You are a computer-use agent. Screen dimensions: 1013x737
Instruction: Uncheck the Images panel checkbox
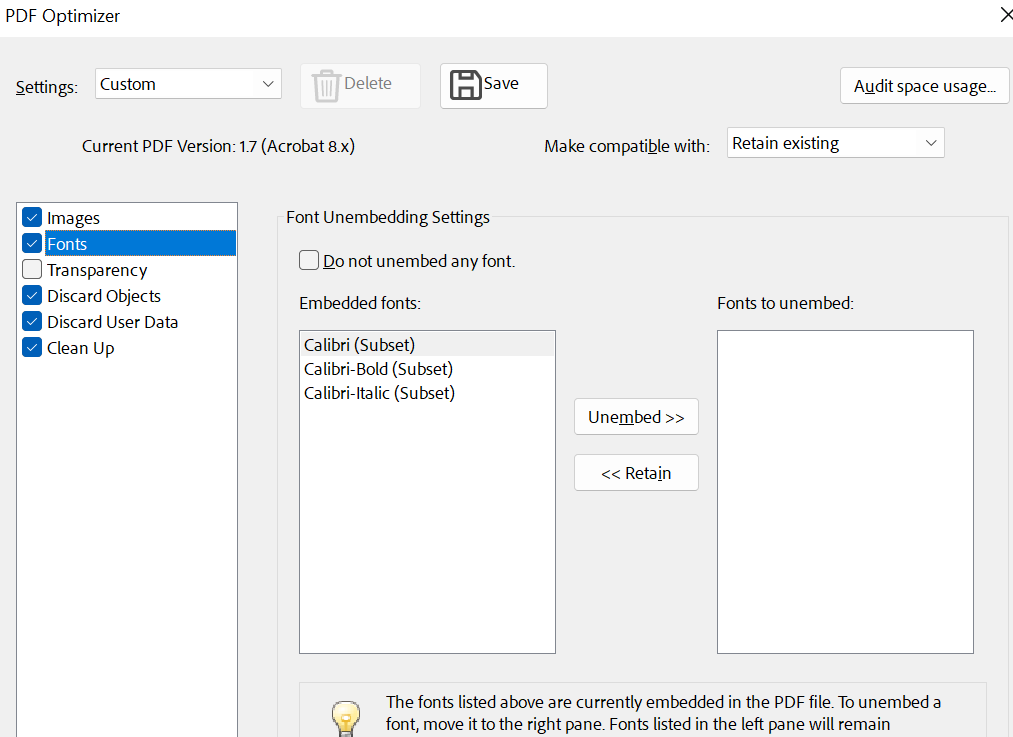click(x=32, y=218)
